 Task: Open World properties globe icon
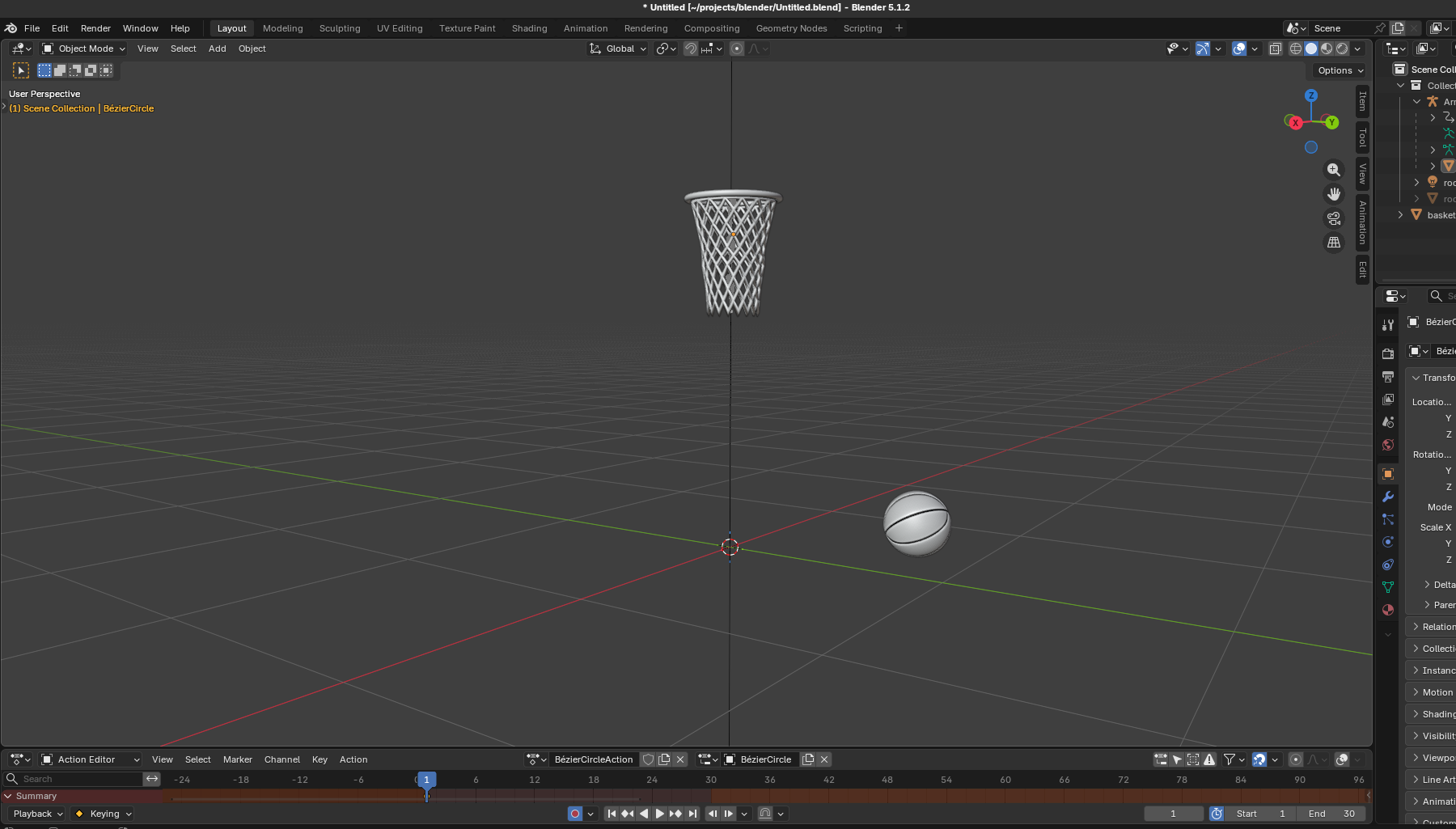[1388, 445]
